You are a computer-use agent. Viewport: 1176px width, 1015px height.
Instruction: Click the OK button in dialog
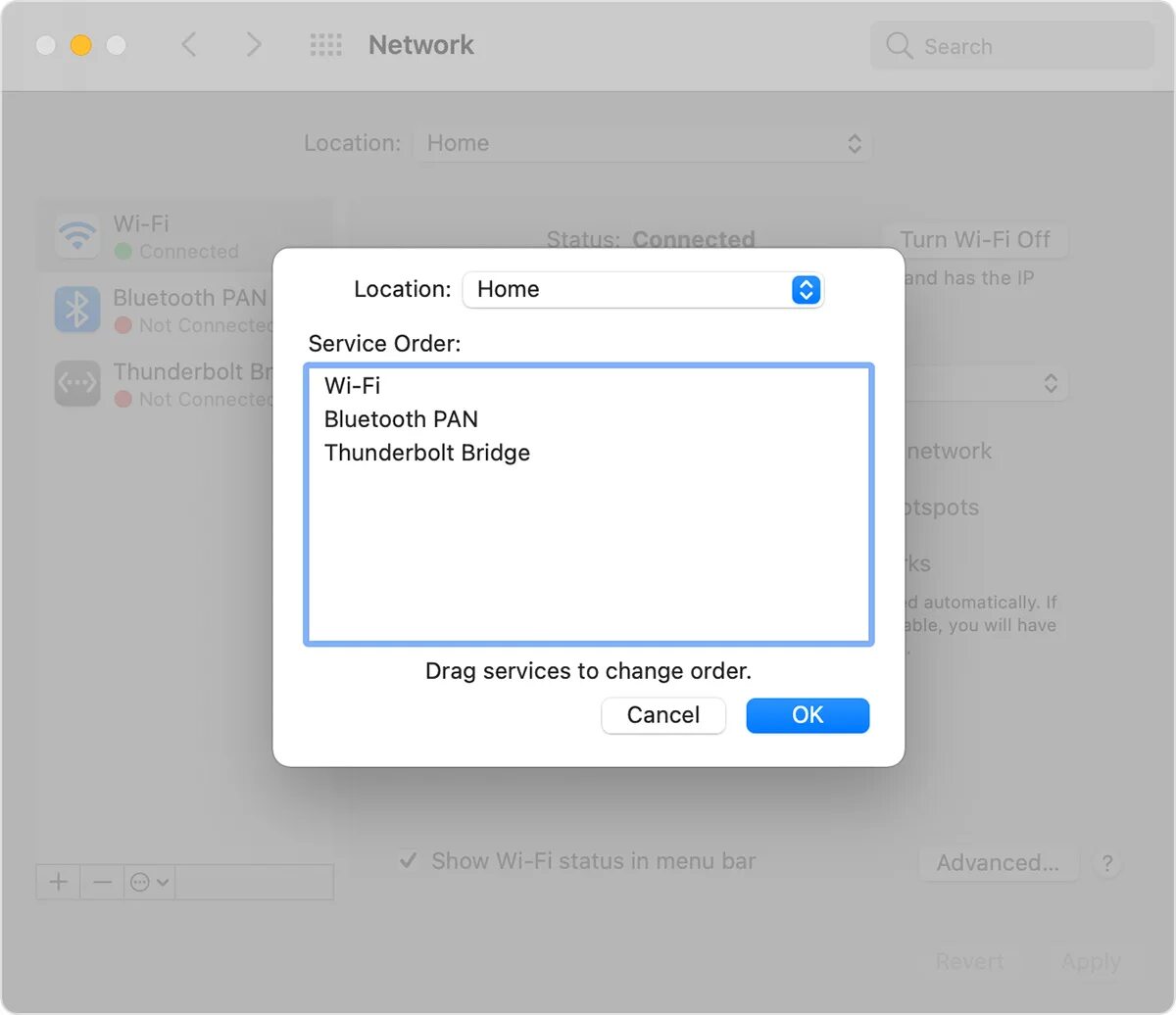pyautogui.click(x=808, y=715)
